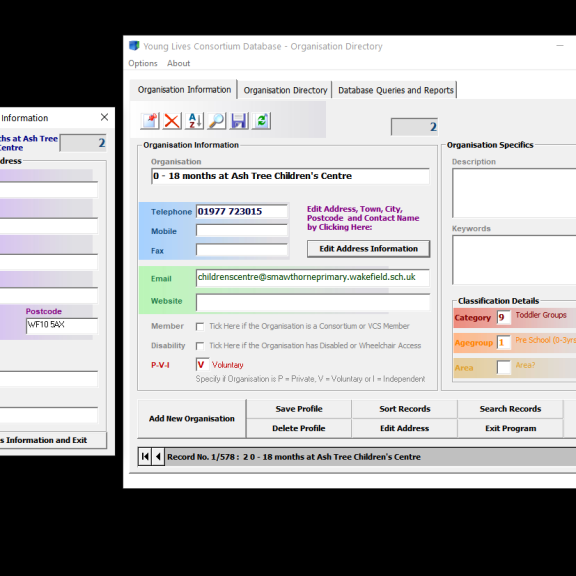Click the Postcode field containing WF10 5AX

point(62,326)
